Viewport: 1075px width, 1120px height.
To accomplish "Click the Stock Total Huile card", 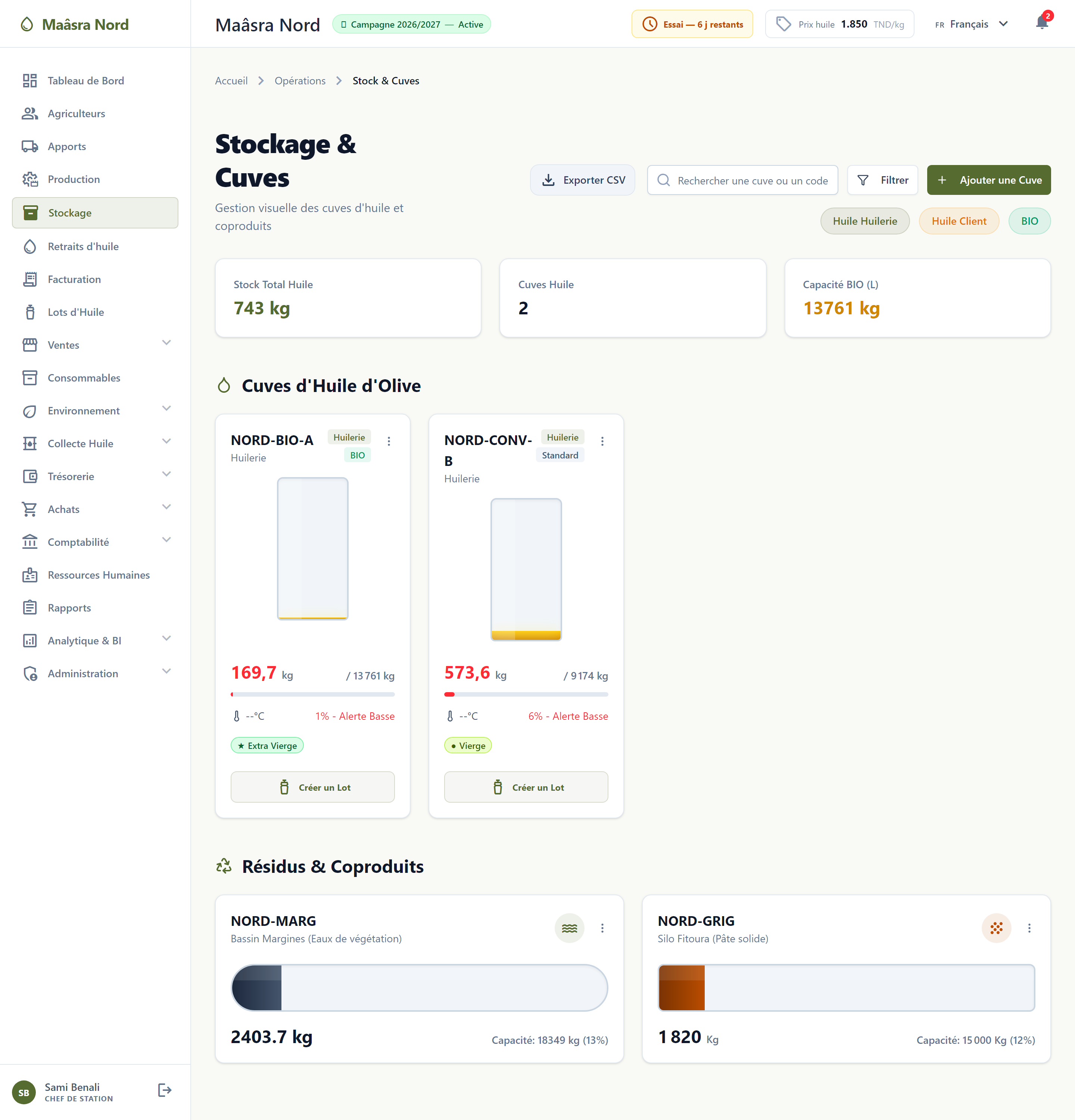I will tap(348, 298).
